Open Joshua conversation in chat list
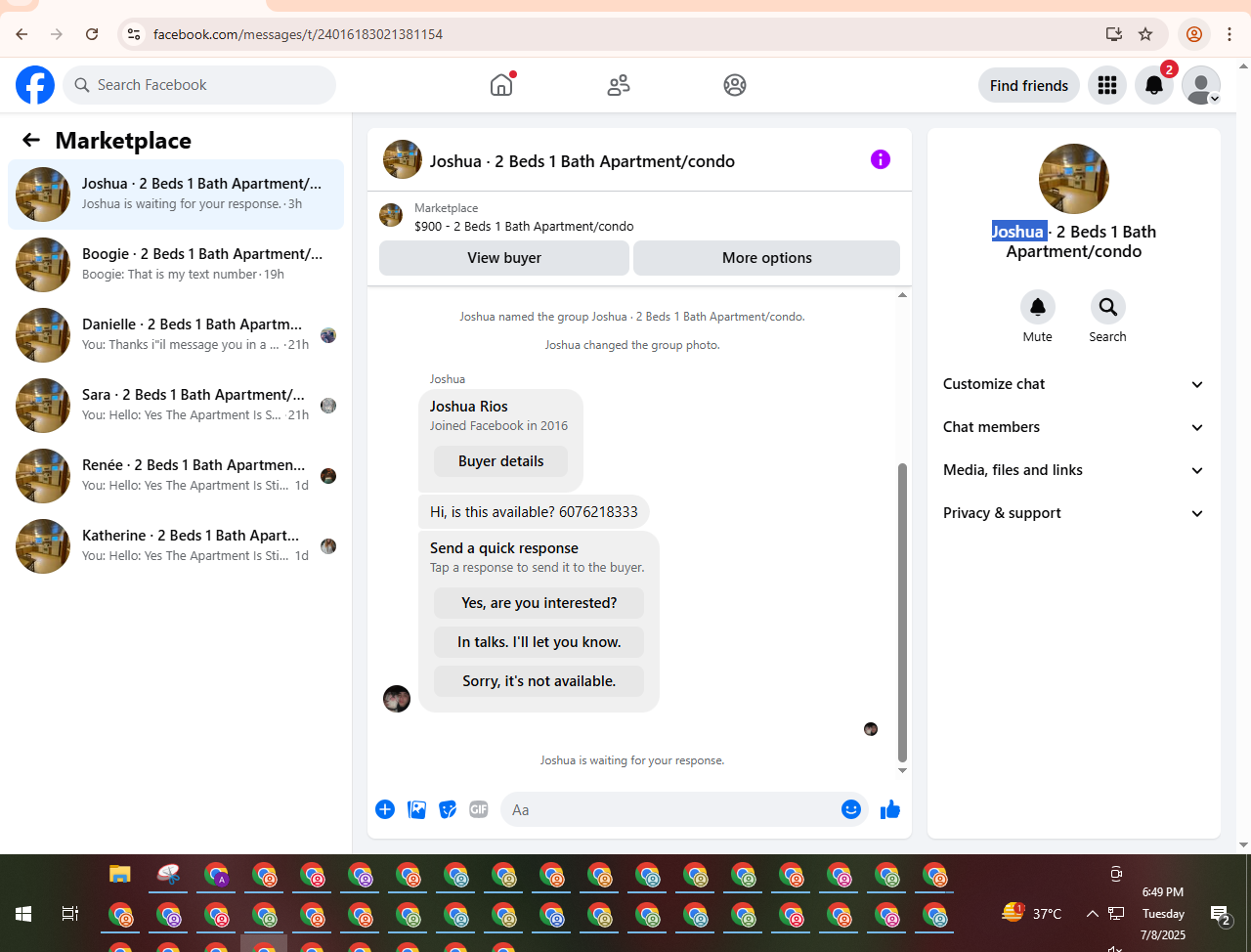 pos(176,195)
